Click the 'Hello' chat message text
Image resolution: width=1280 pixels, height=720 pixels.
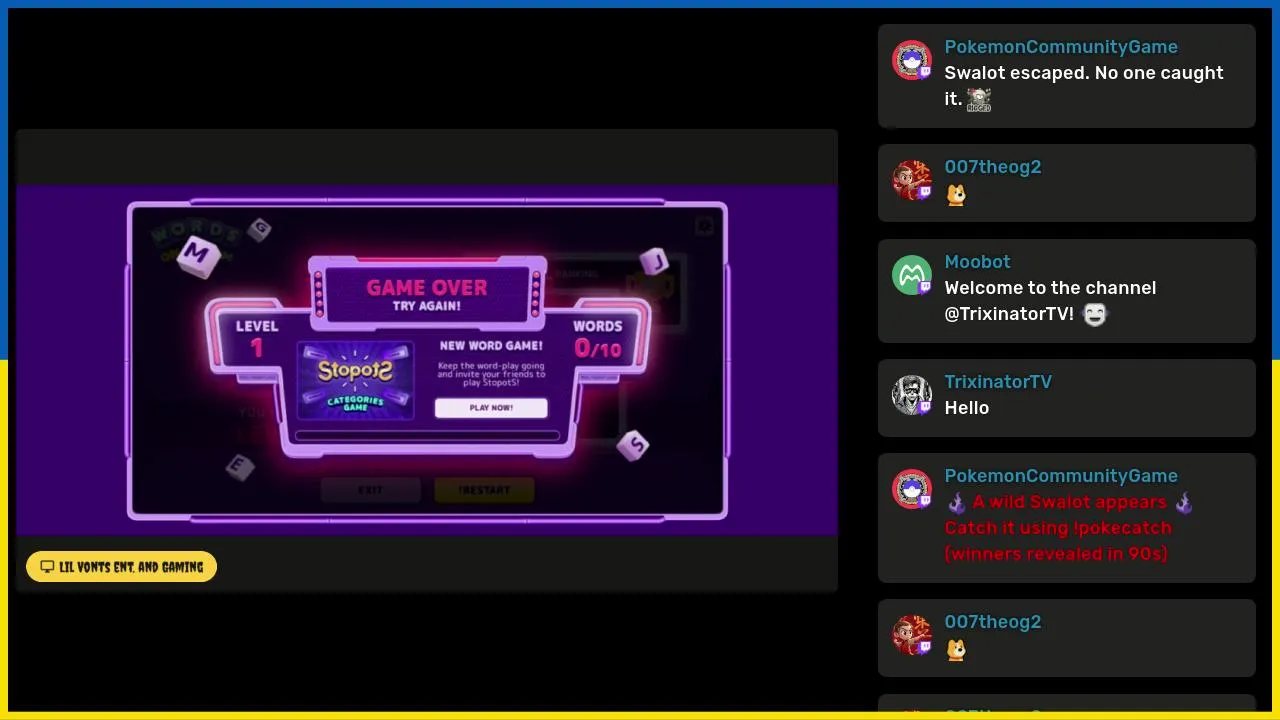pyautogui.click(x=967, y=408)
